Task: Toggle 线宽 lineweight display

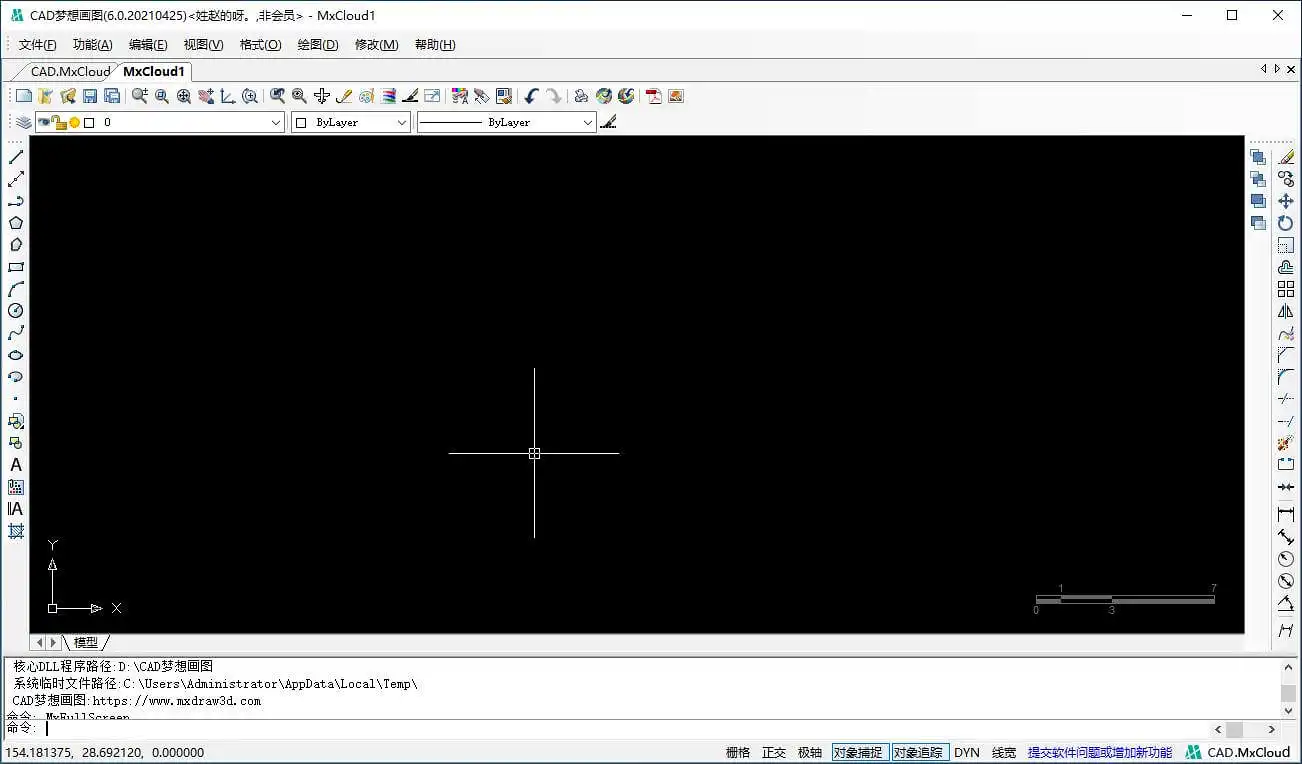Action: coord(1004,752)
